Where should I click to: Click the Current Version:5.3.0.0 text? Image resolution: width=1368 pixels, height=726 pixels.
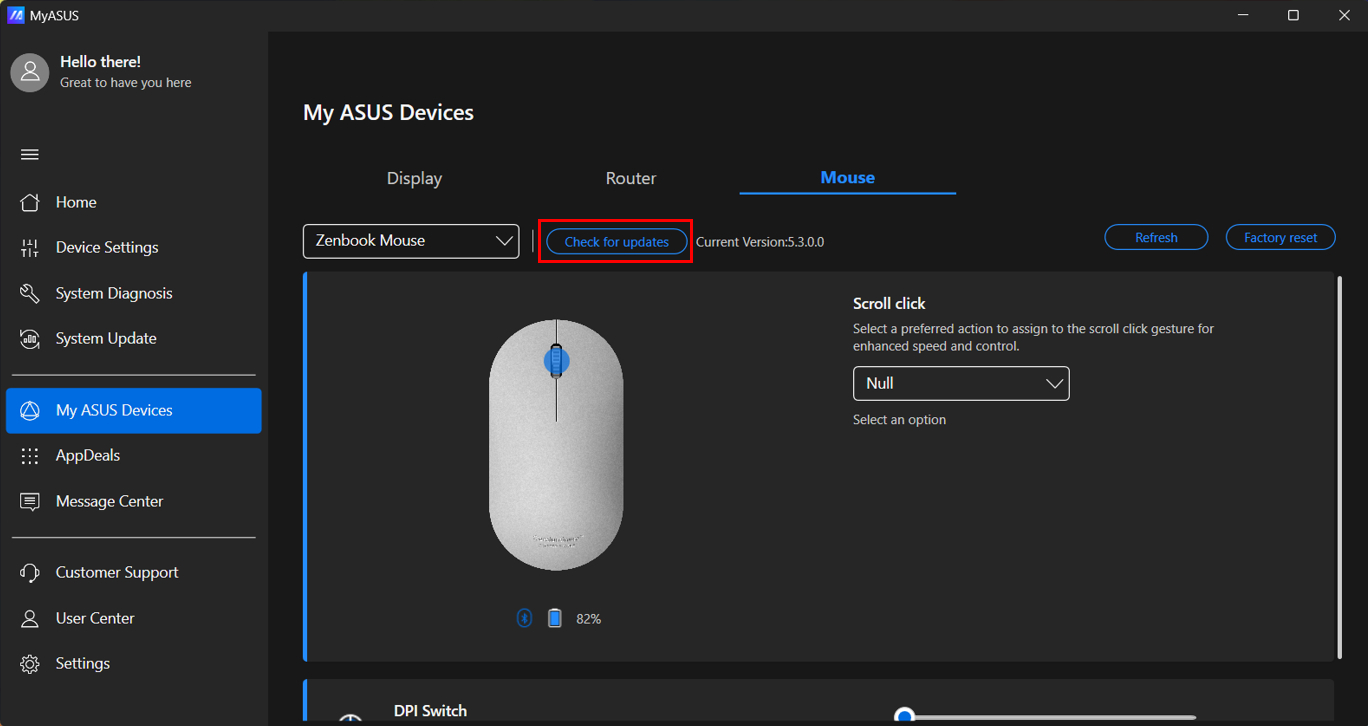(x=760, y=242)
